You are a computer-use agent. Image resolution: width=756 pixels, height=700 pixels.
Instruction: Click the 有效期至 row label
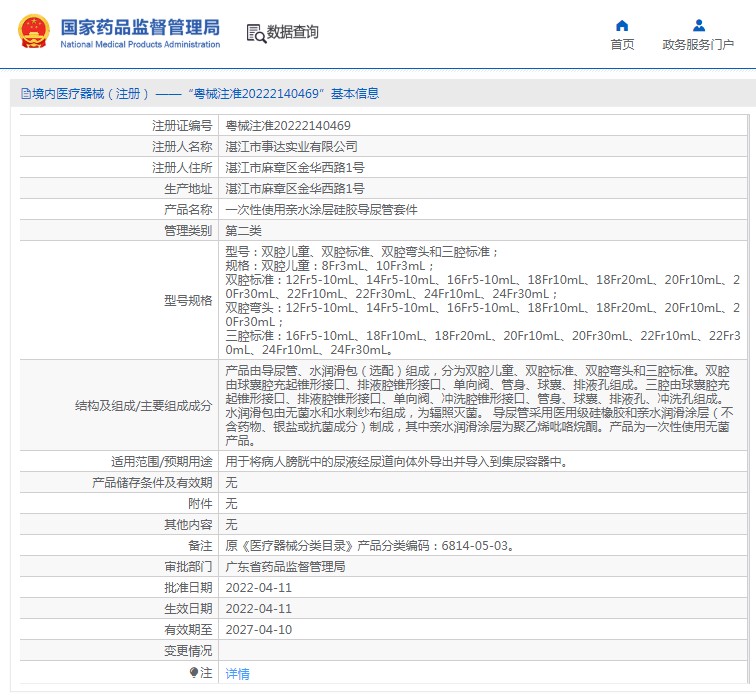click(x=188, y=630)
